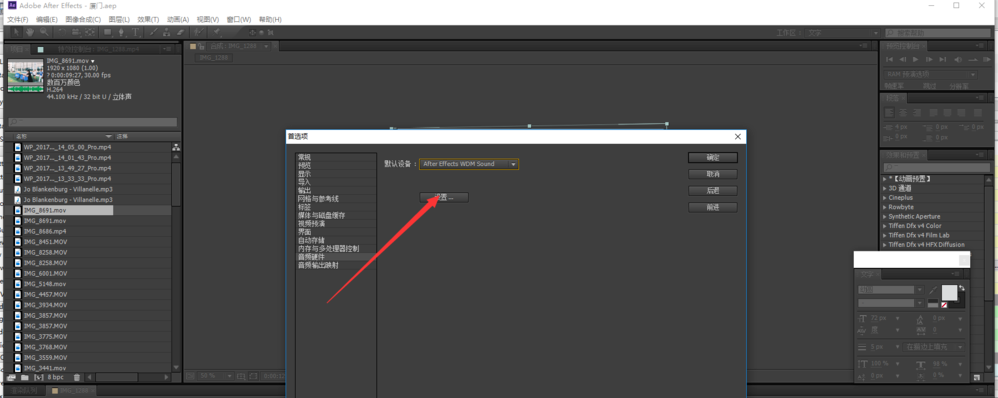The image size is (998, 398).
Task: Close the 首选项 dialog with X
Action: [738, 136]
